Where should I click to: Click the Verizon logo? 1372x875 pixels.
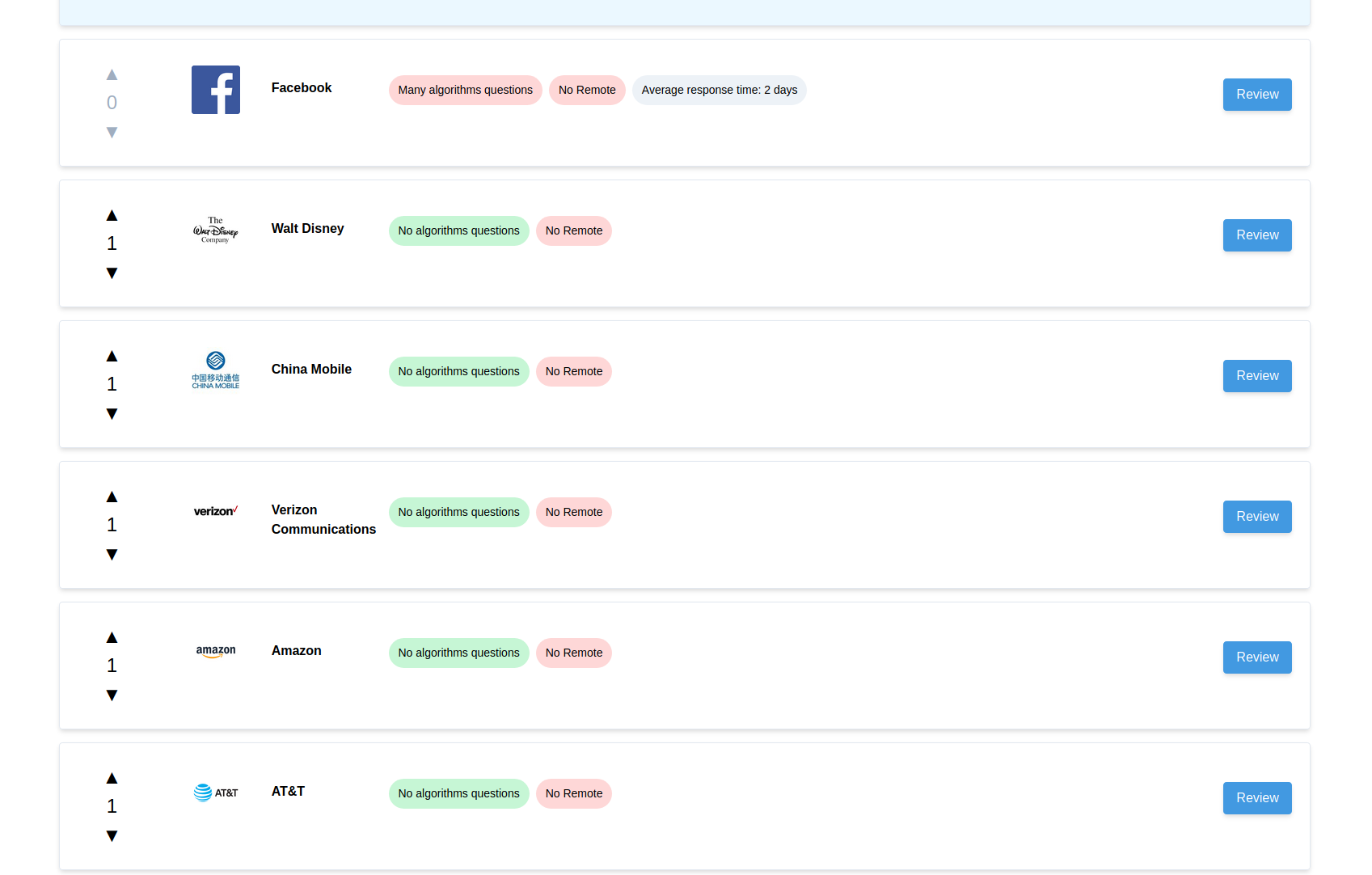[x=215, y=511]
